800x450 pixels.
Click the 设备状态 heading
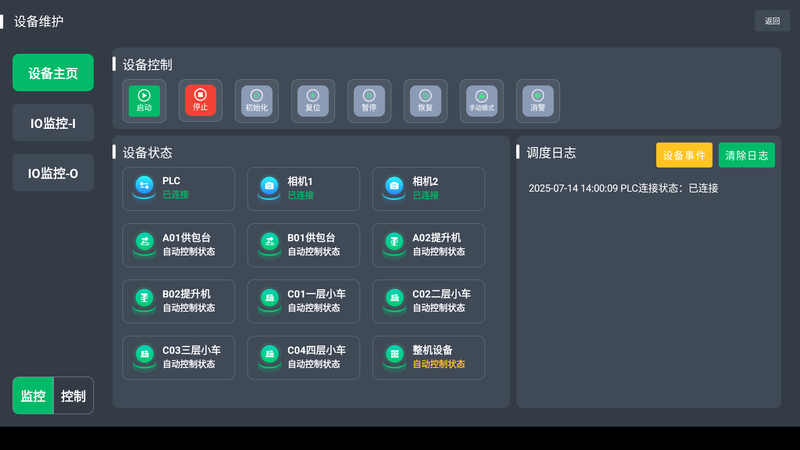pos(147,153)
